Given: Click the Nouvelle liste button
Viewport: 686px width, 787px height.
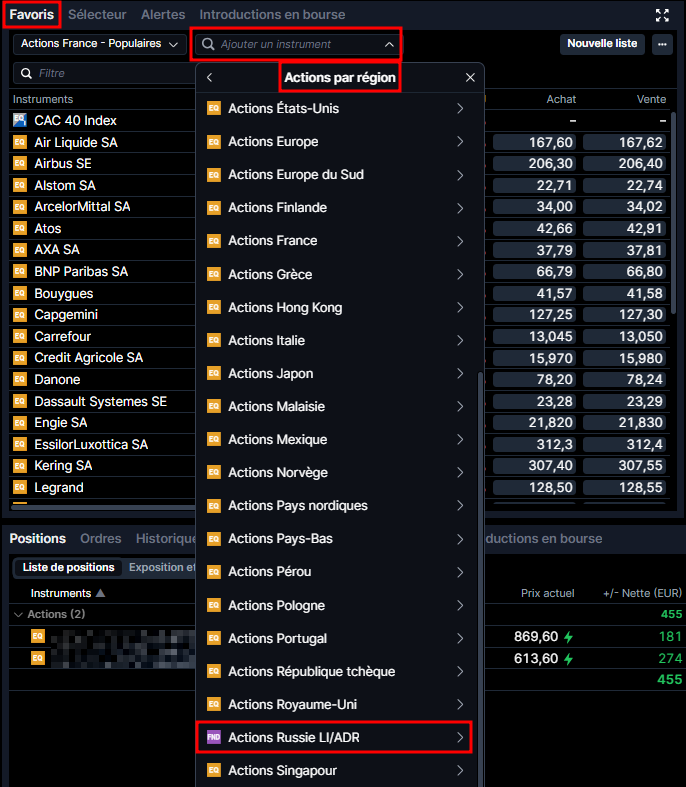Looking at the screenshot, I should (602, 44).
